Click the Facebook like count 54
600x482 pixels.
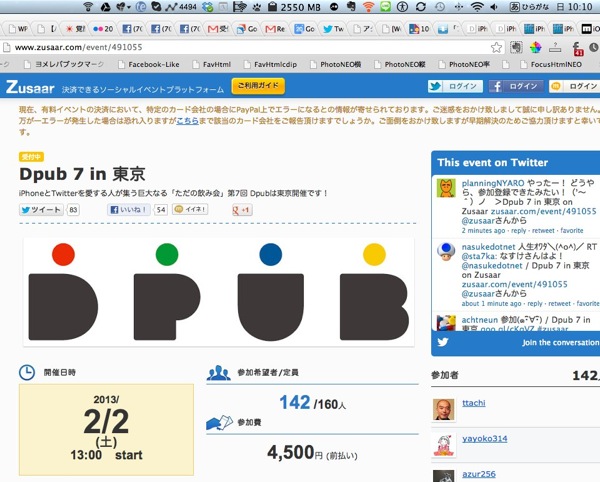[161, 210]
